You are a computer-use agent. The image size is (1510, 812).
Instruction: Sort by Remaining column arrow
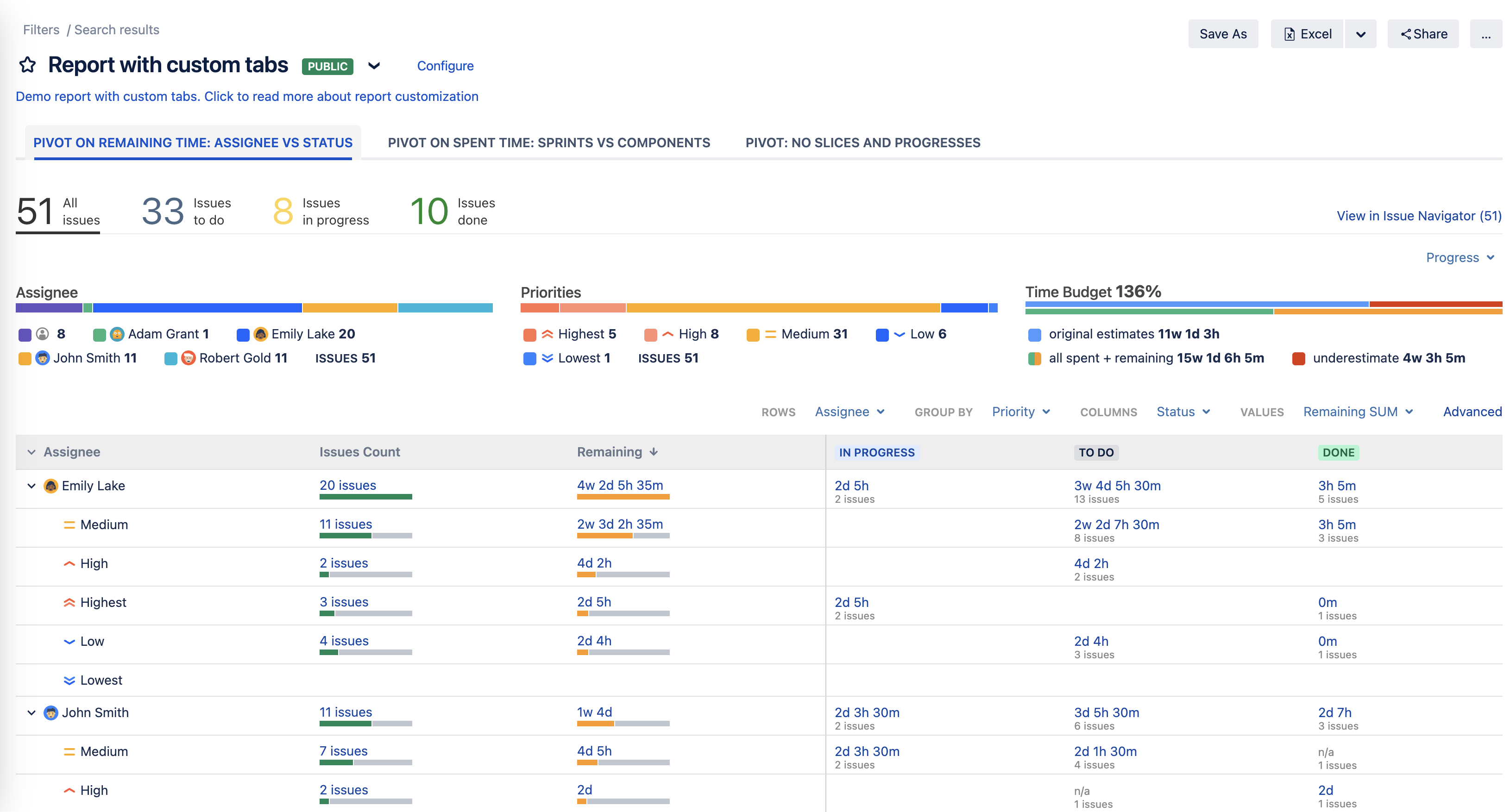coord(654,452)
